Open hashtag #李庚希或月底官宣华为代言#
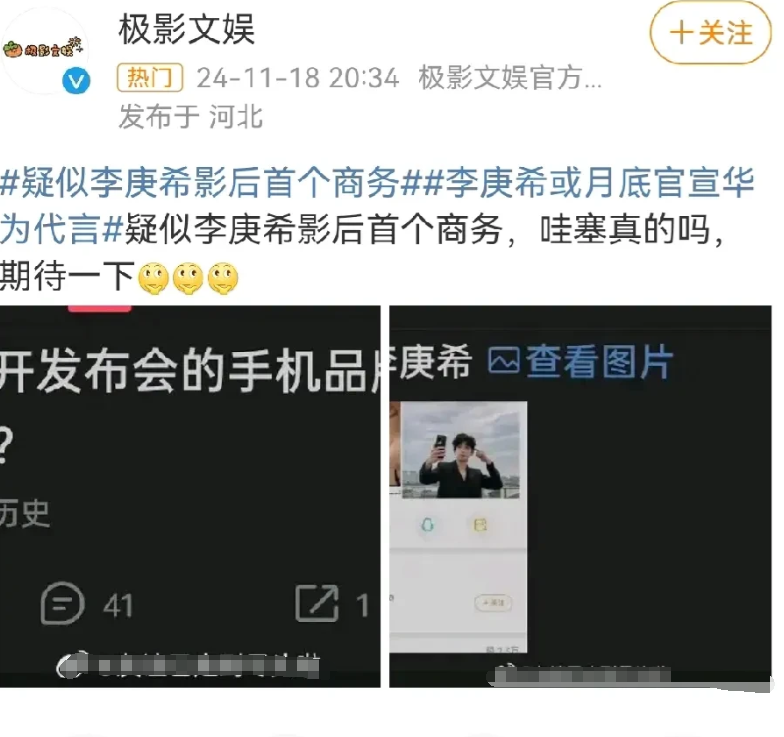The width and height of the screenshot is (784, 737). (x=378, y=206)
